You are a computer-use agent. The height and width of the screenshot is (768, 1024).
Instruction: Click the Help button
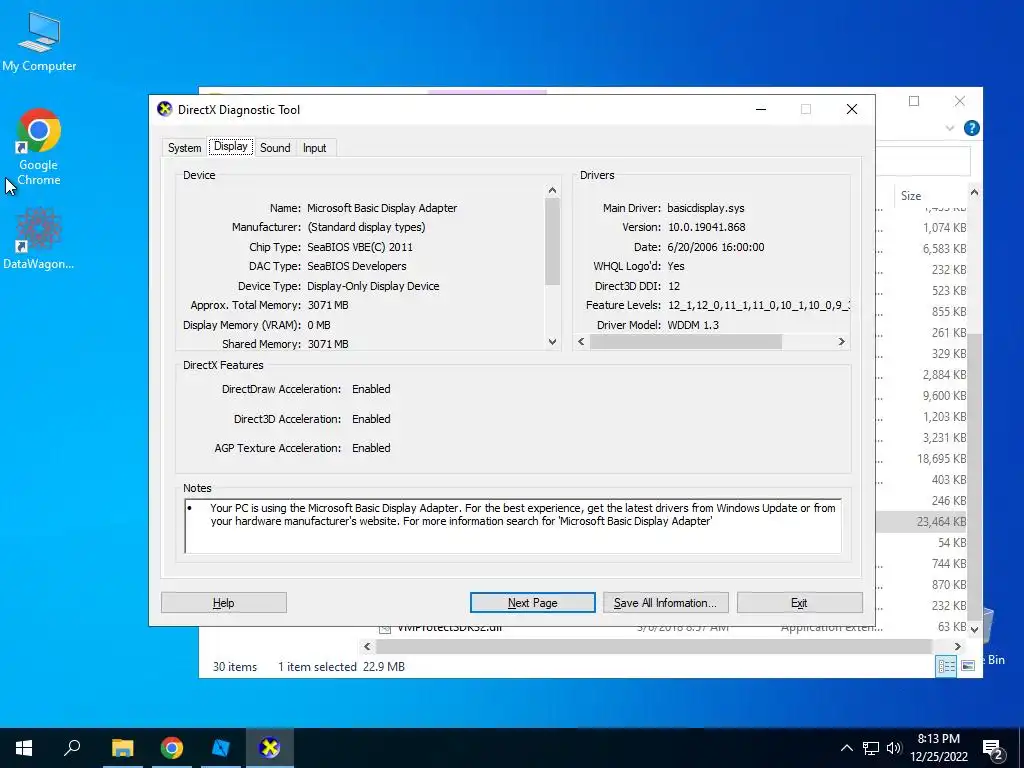[x=223, y=602]
